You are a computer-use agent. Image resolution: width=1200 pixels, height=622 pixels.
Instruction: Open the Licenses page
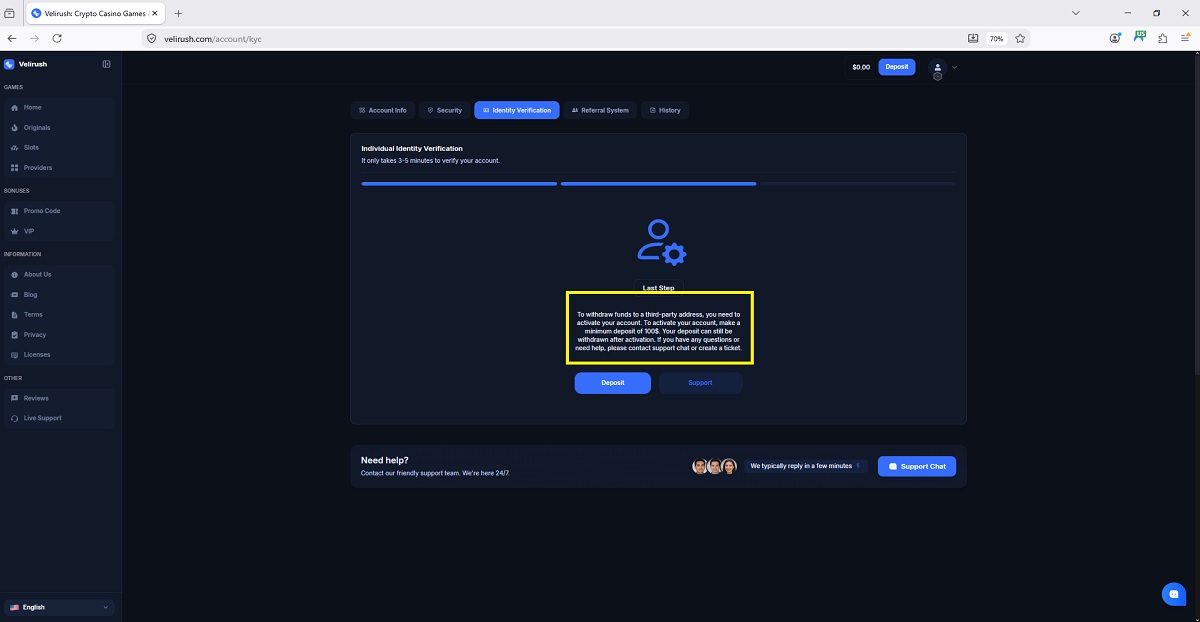point(60,355)
